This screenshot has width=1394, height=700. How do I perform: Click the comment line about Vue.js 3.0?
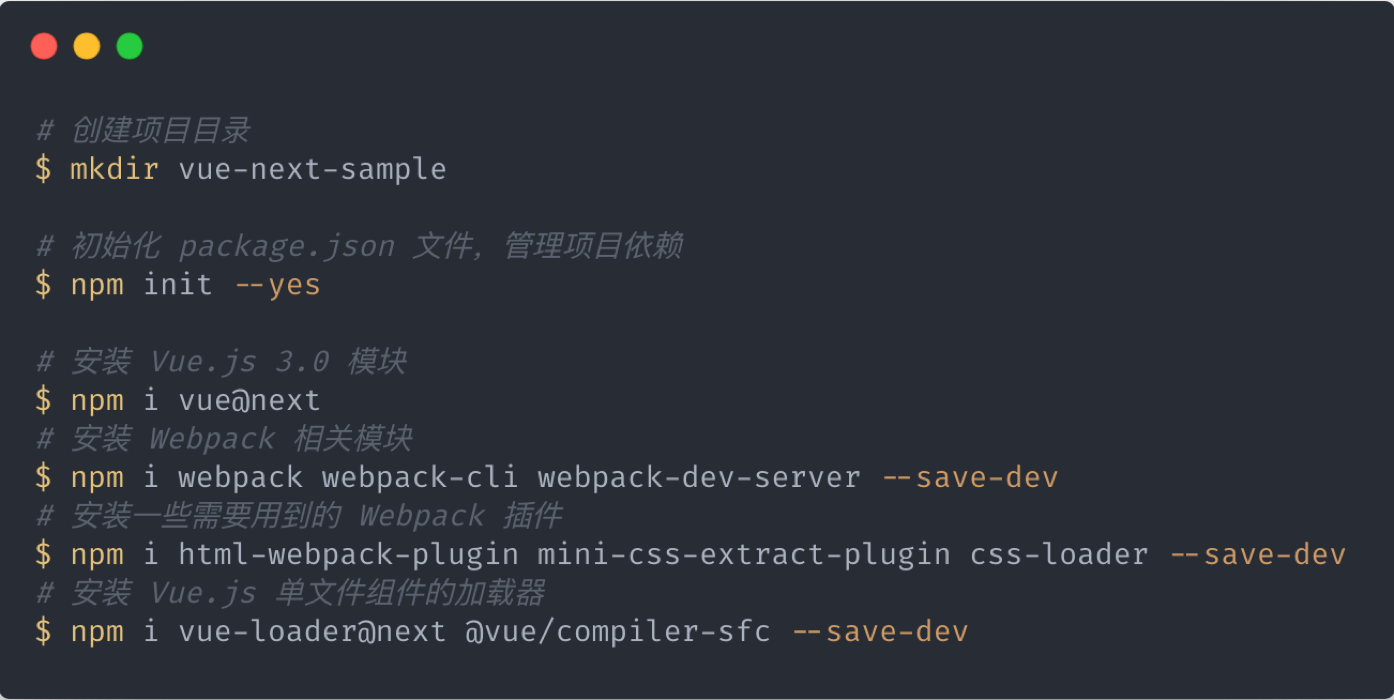tap(221, 362)
